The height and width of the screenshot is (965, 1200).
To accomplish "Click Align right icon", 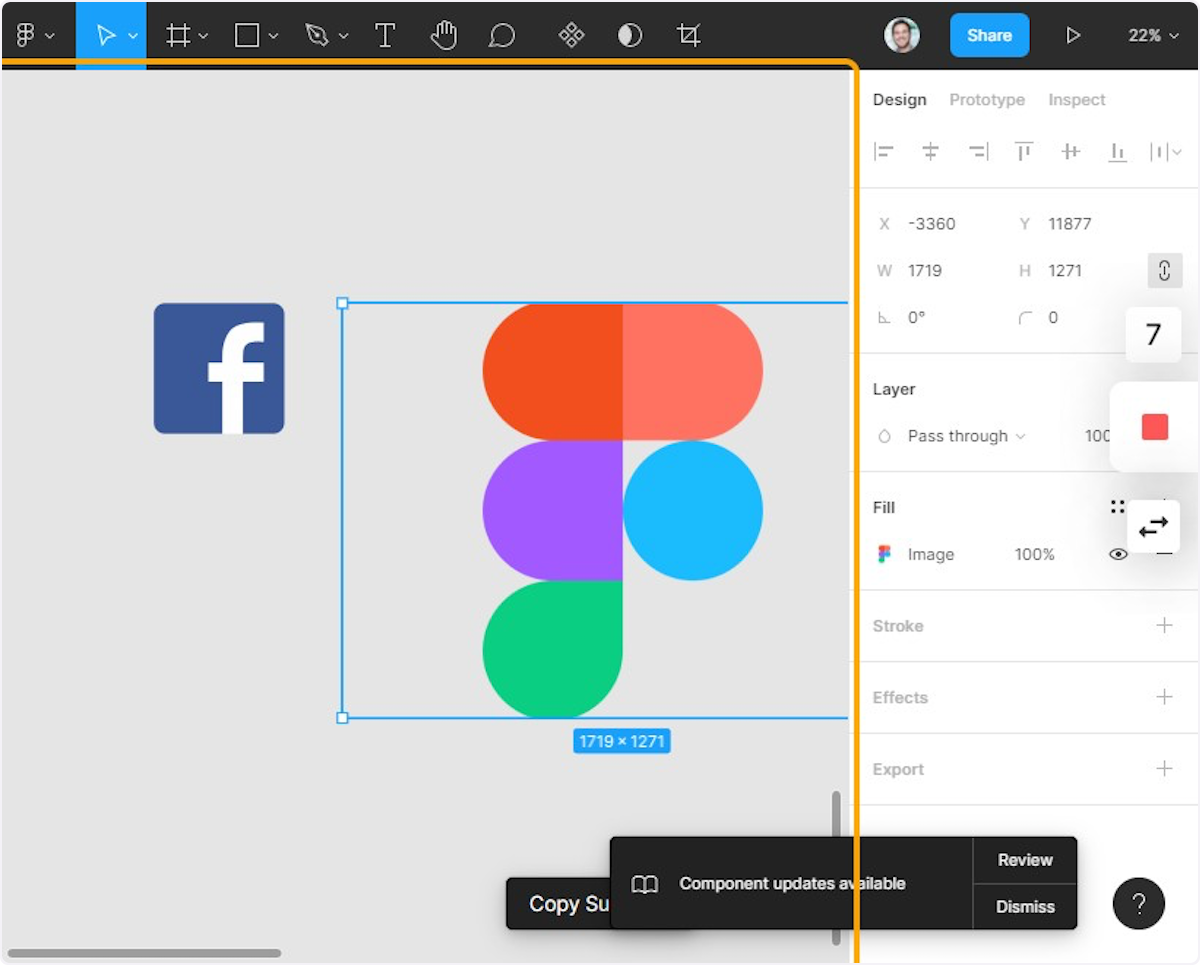I will [978, 152].
